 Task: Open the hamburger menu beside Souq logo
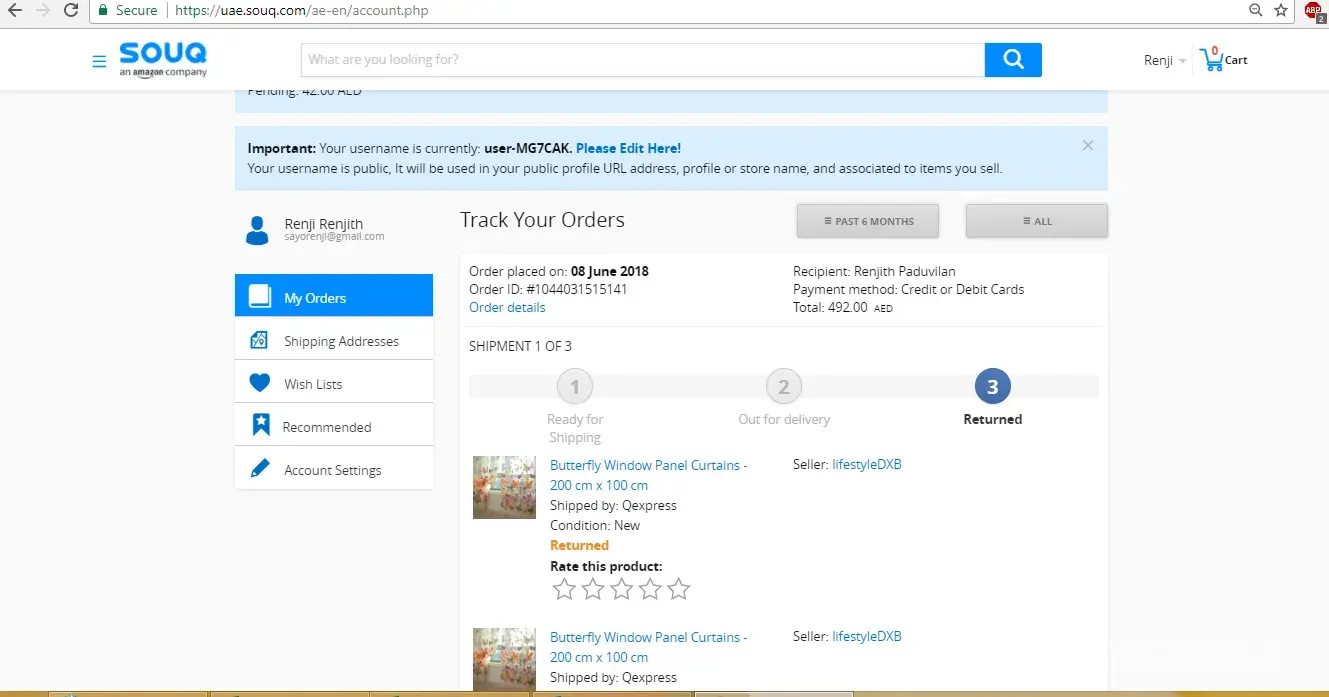click(x=99, y=61)
